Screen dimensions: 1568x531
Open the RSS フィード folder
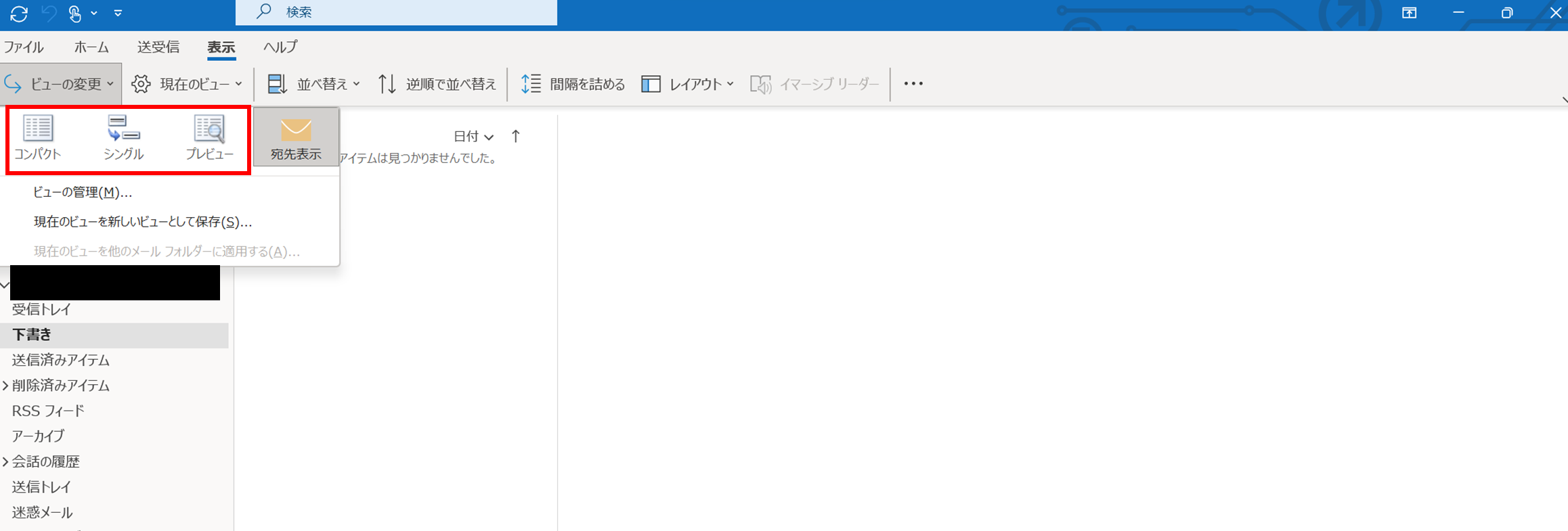tap(48, 411)
